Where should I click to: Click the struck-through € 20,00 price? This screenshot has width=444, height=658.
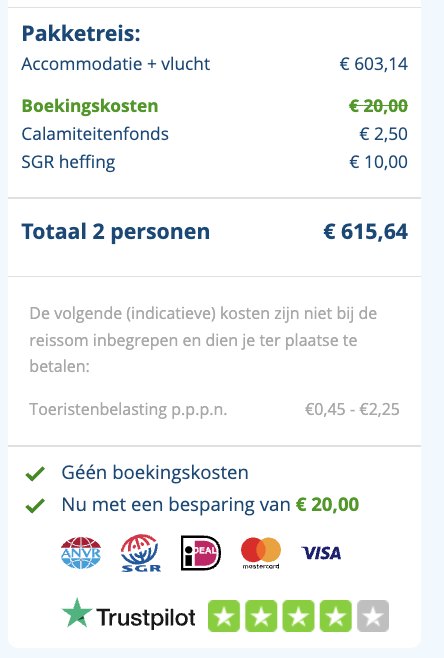pyautogui.click(x=378, y=106)
